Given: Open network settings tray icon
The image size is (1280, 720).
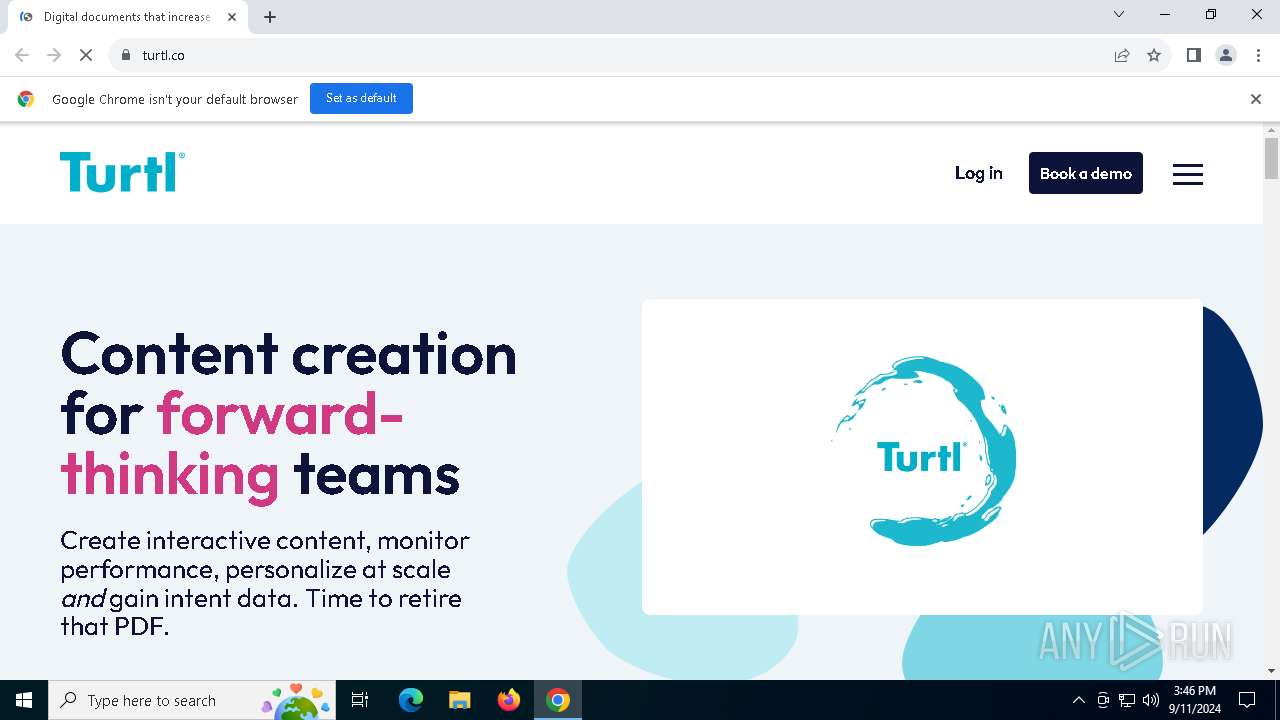Looking at the screenshot, I should click(x=1127, y=700).
